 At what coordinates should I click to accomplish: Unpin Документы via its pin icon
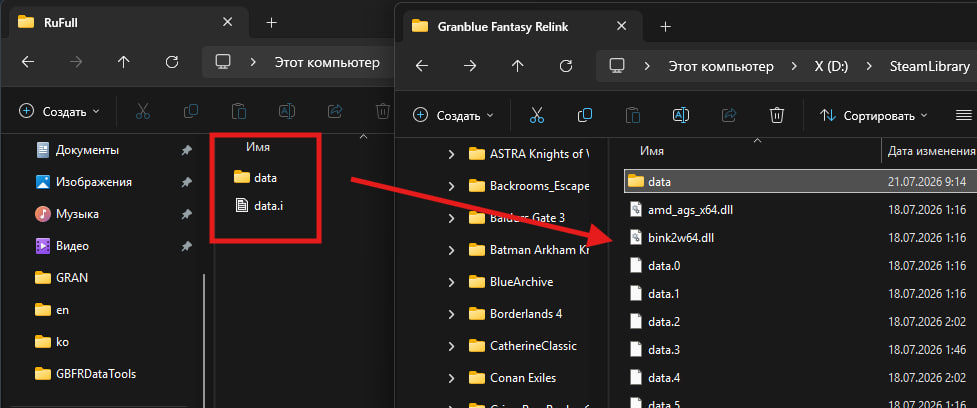pyautogui.click(x=186, y=150)
